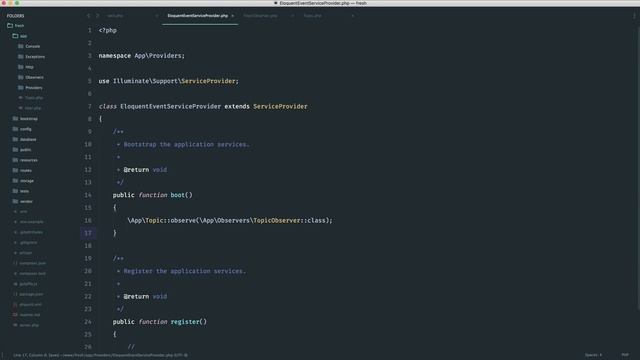Screen dimensions: 640x360
Task: Collapse the app folder in sidebar
Action: [x=19, y=36]
